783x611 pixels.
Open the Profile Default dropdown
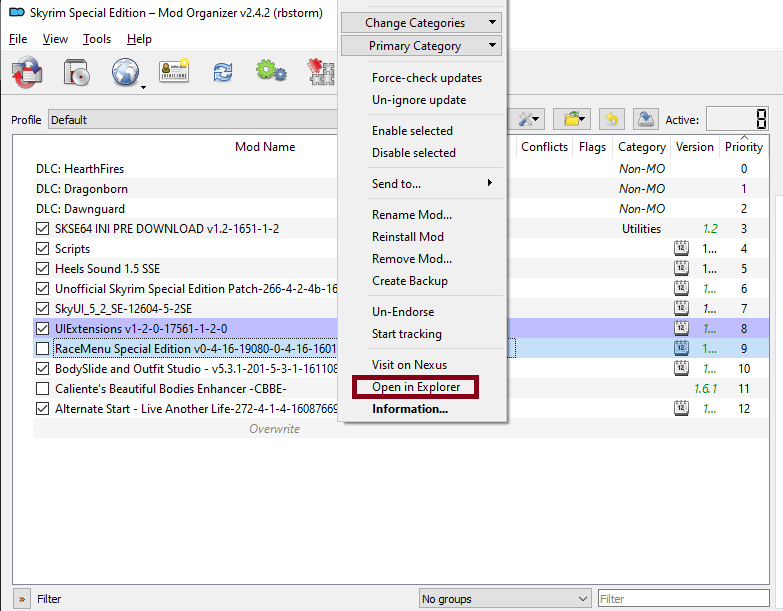click(x=193, y=120)
